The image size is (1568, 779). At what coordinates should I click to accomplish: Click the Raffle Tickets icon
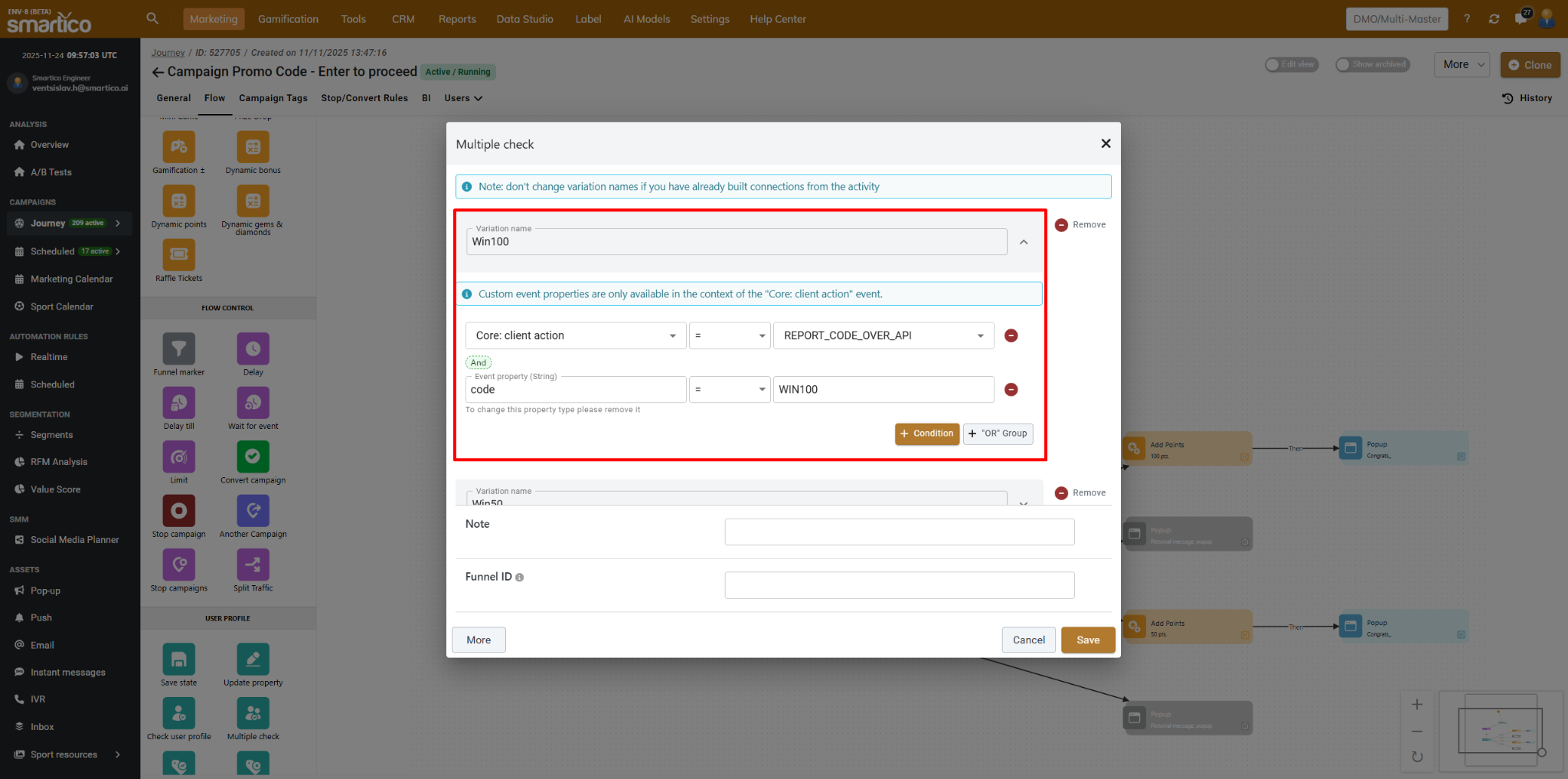point(178,255)
